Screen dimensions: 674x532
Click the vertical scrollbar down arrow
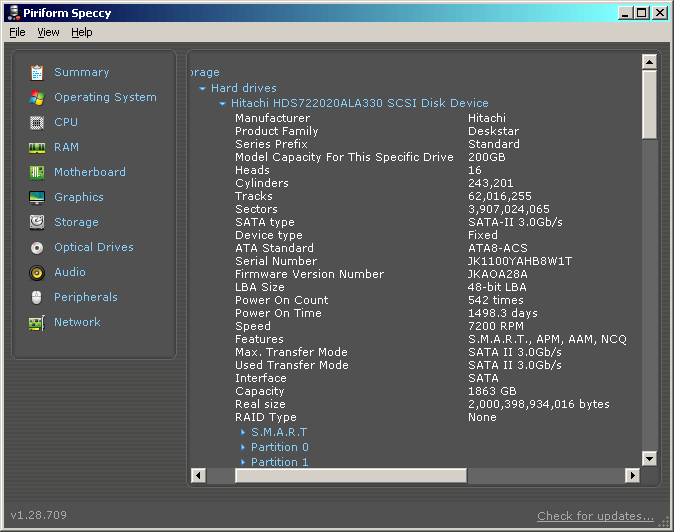649,458
